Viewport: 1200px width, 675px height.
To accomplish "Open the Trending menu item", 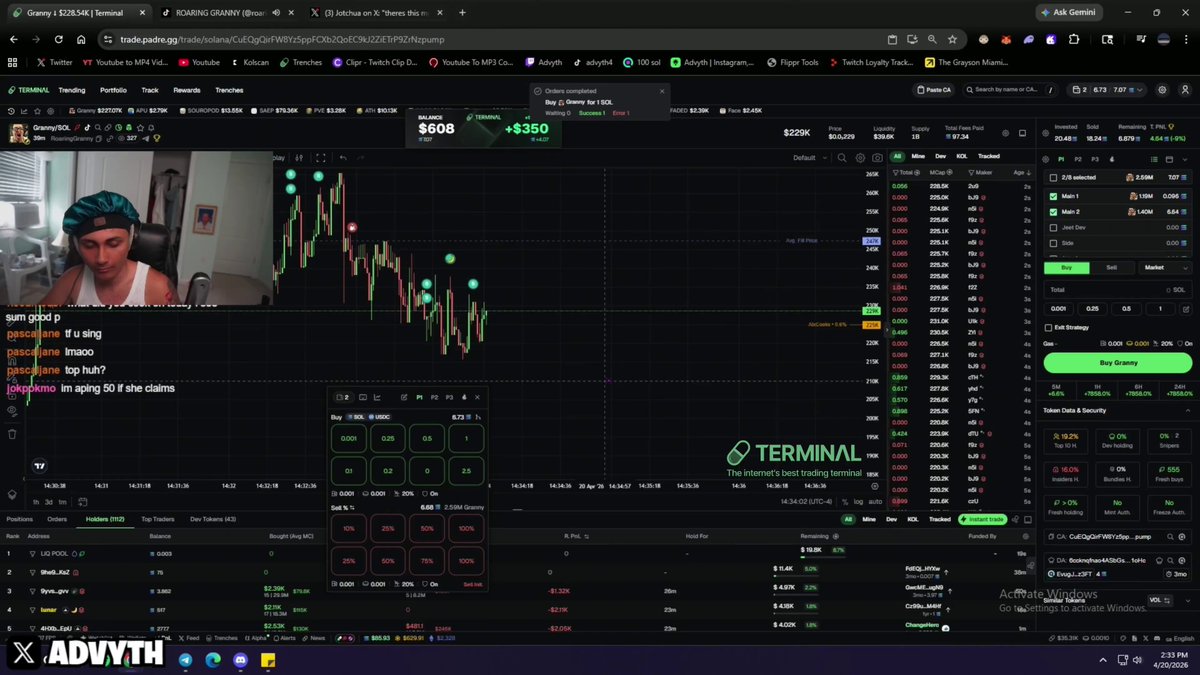I will pos(72,90).
